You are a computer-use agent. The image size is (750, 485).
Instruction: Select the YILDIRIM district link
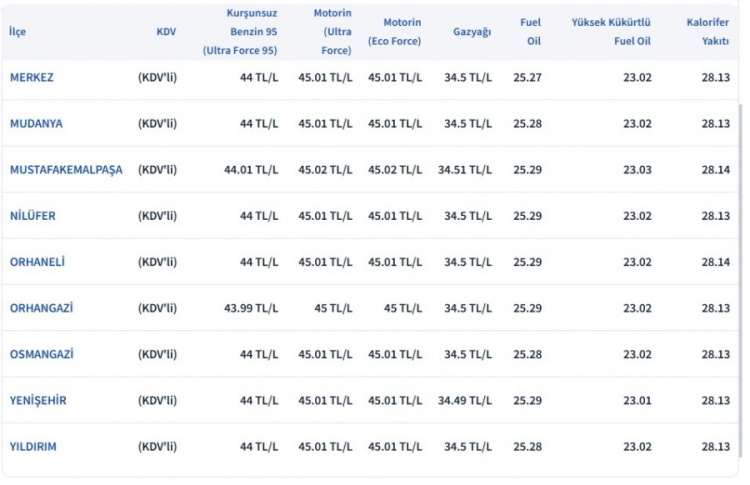pyautogui.click(x=33, y=446)
